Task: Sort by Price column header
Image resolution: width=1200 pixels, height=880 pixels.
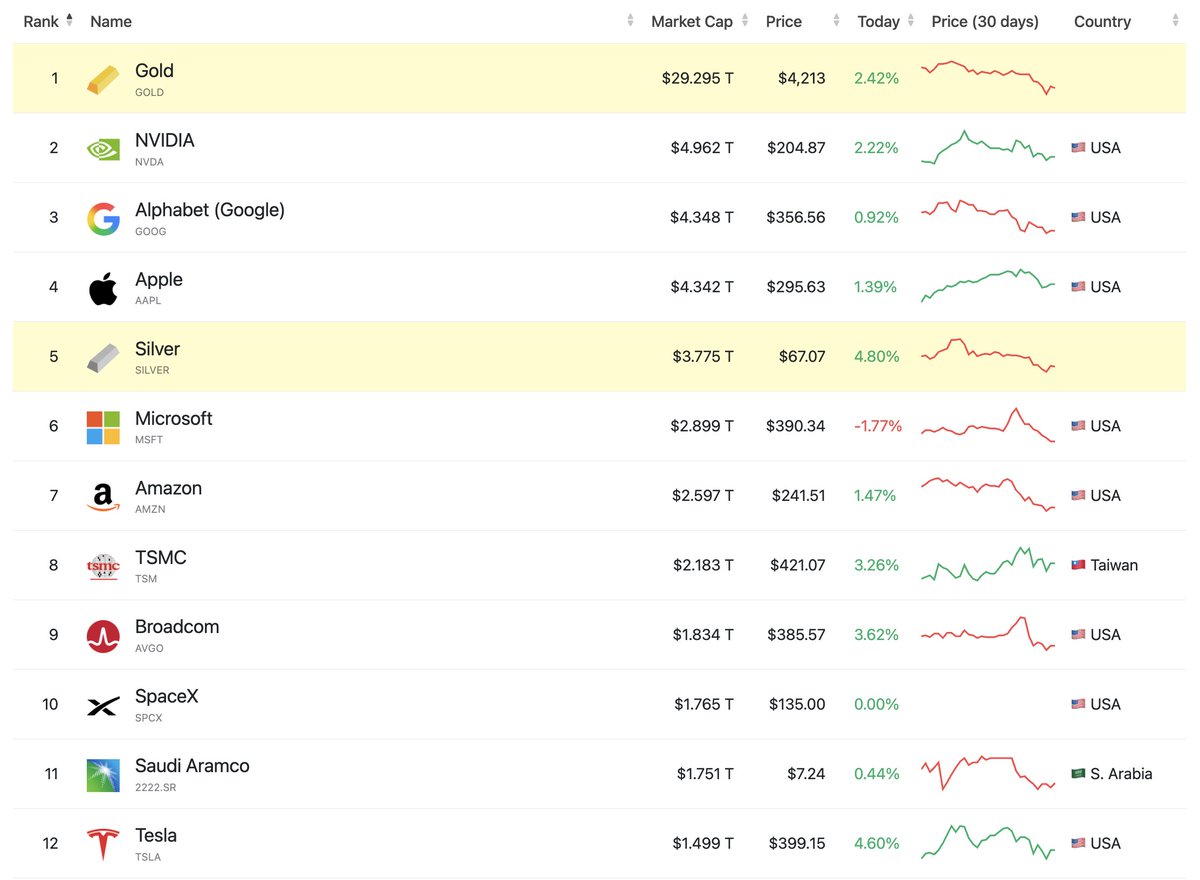Action: coord(784,21)
